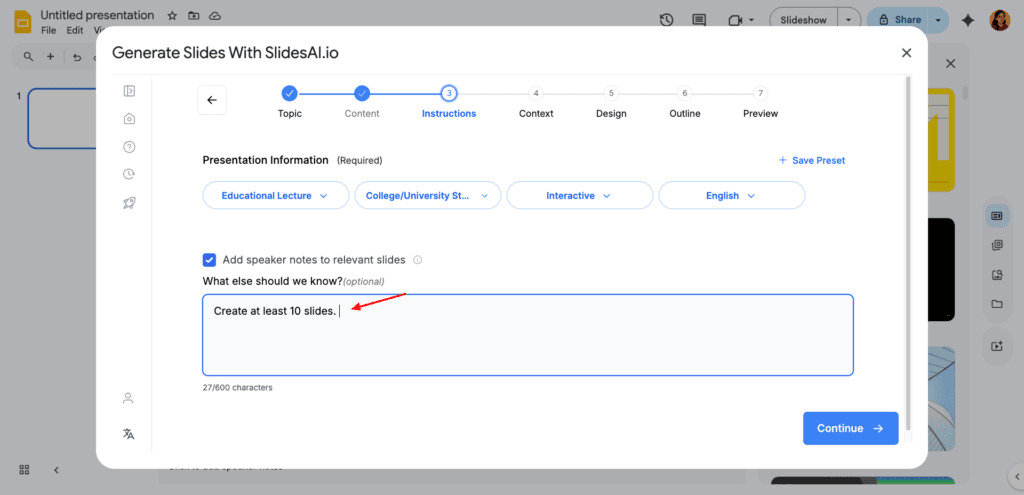Open the Interactive tone dropdown

(x=580, y=195)
